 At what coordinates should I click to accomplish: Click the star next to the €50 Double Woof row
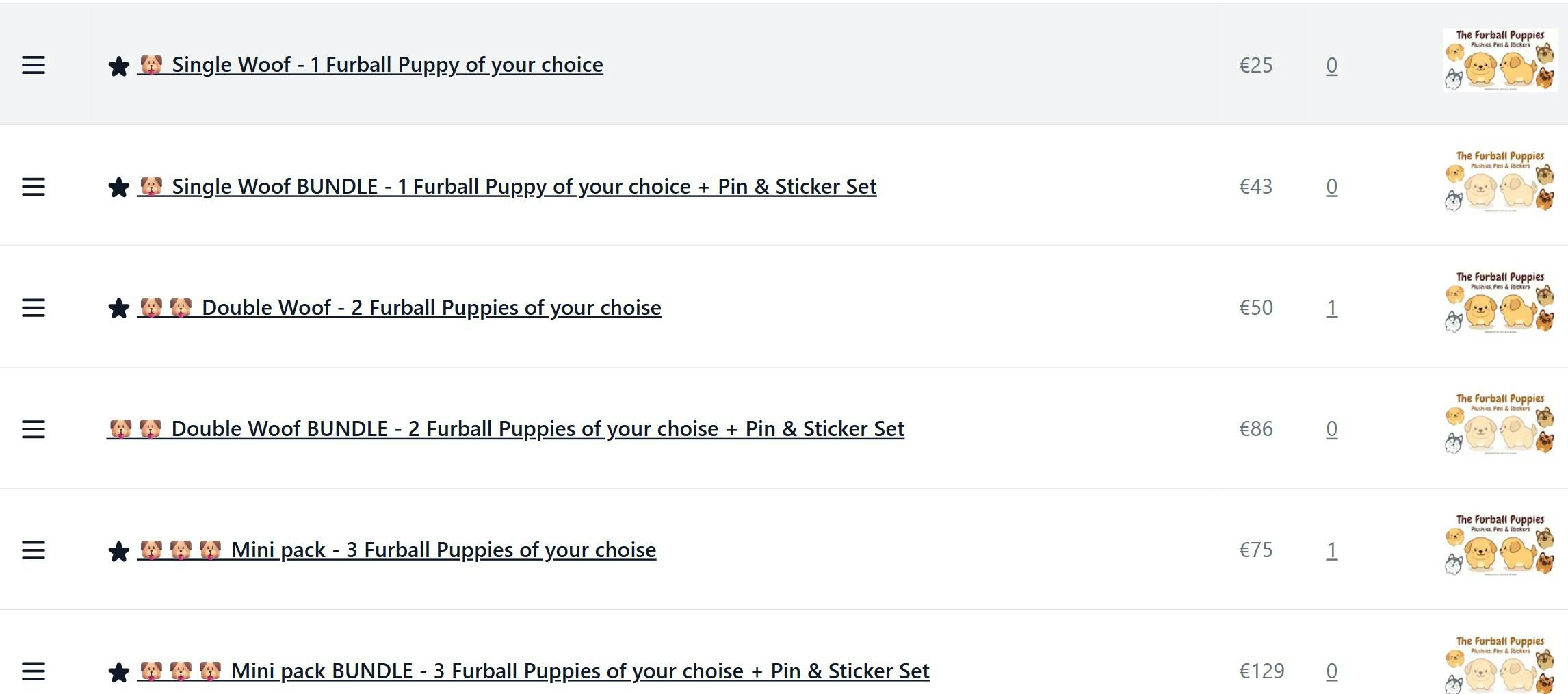tap(118, 309)
